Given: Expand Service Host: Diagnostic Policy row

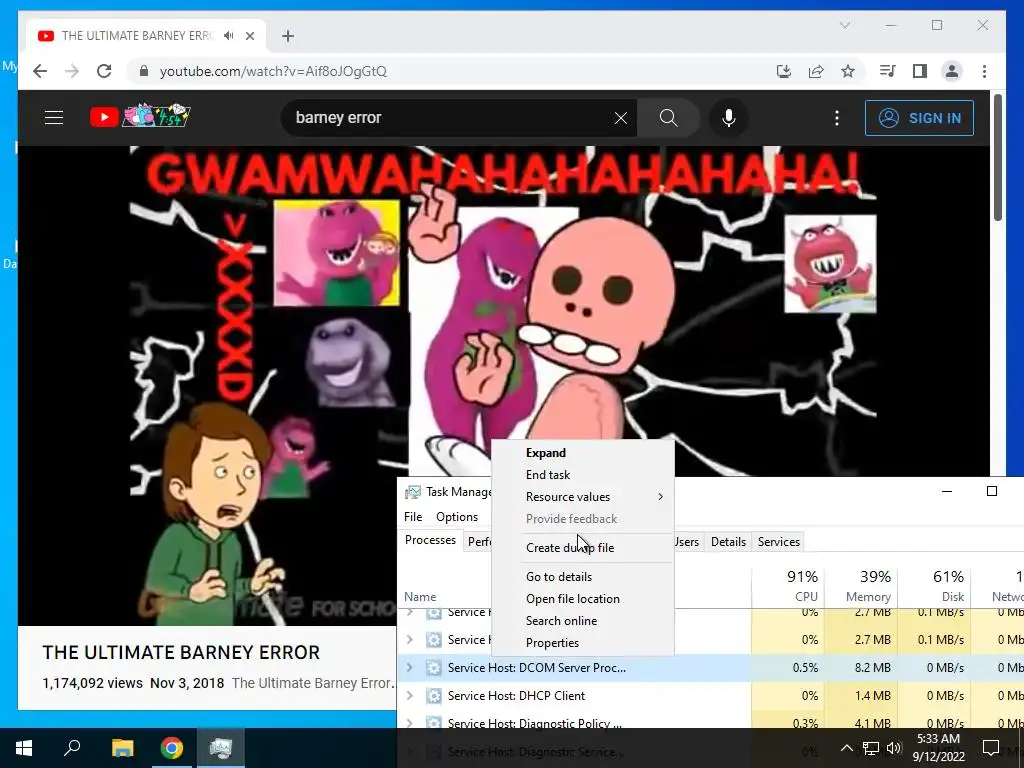Looking at the screenshot, I should [409, 723].
